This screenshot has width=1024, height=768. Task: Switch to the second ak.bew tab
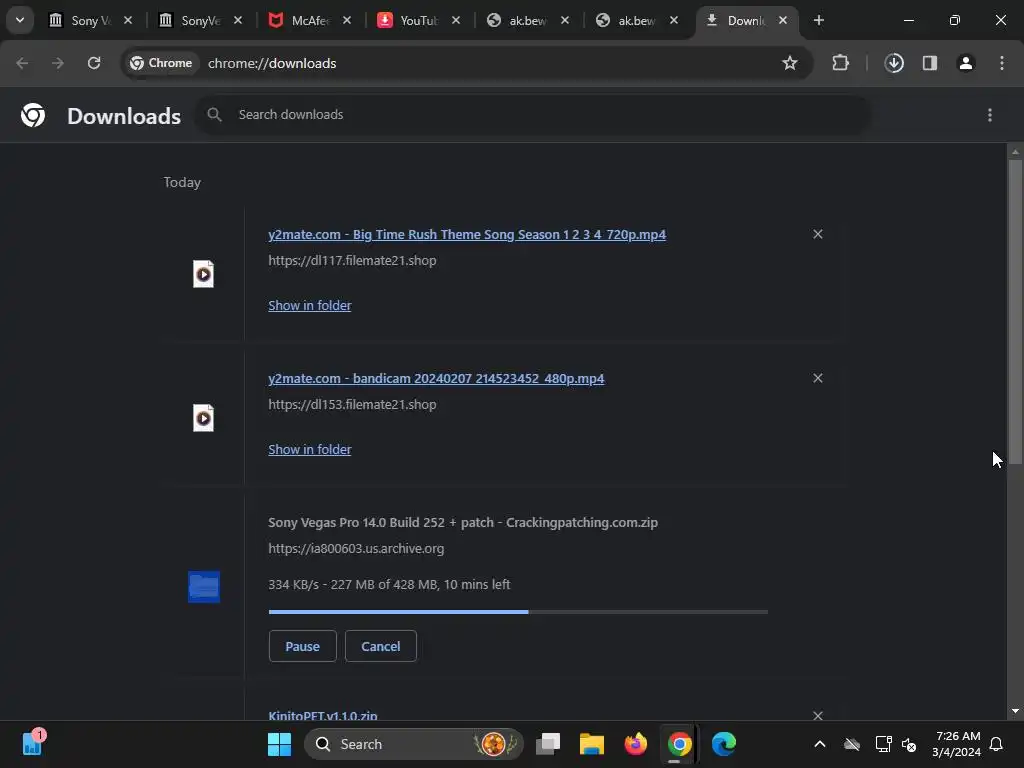(x=628, y=20)
